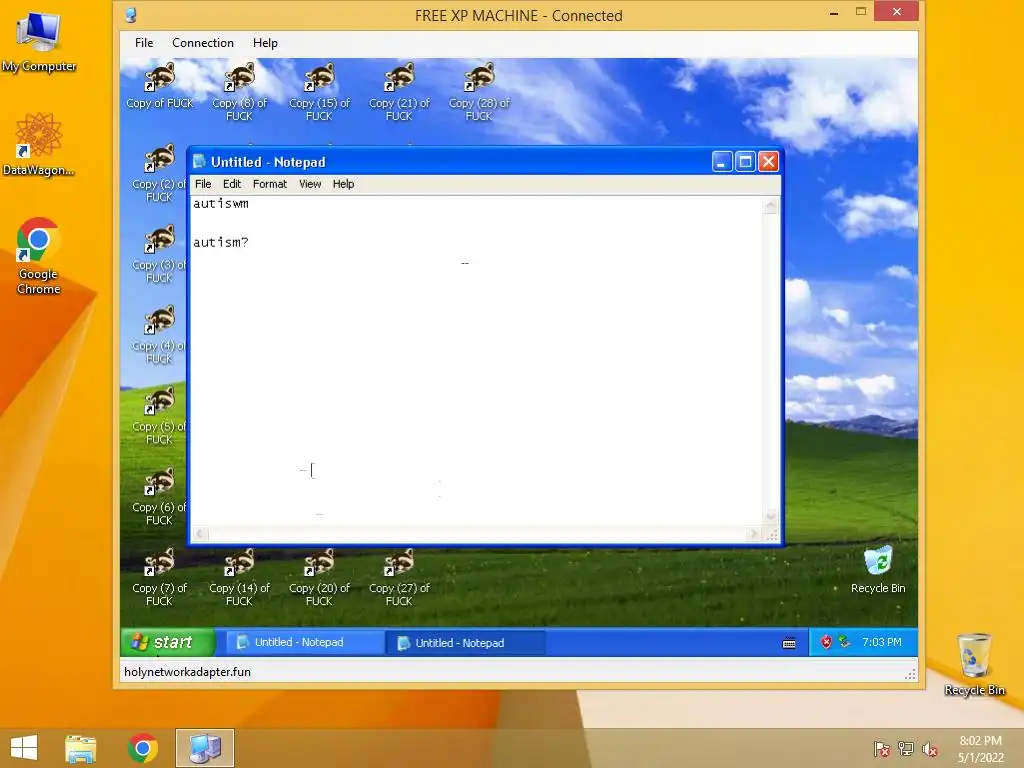Open the Notepad Help menu
The height and width of the screenshot is (768, 1024).
coord(344,184)
